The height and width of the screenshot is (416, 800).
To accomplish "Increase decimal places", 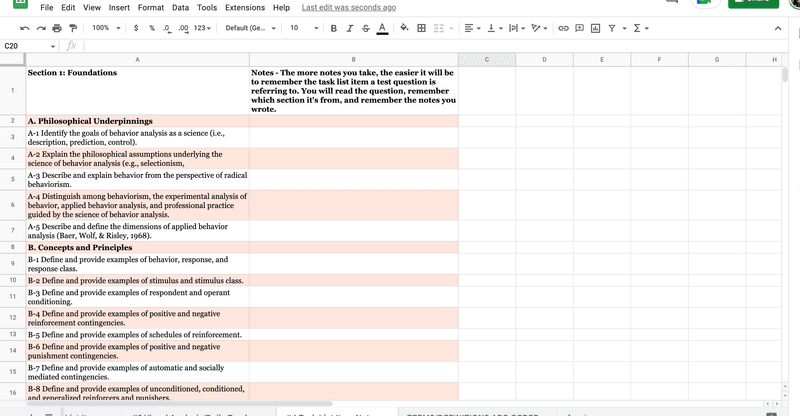I will 183,28.
